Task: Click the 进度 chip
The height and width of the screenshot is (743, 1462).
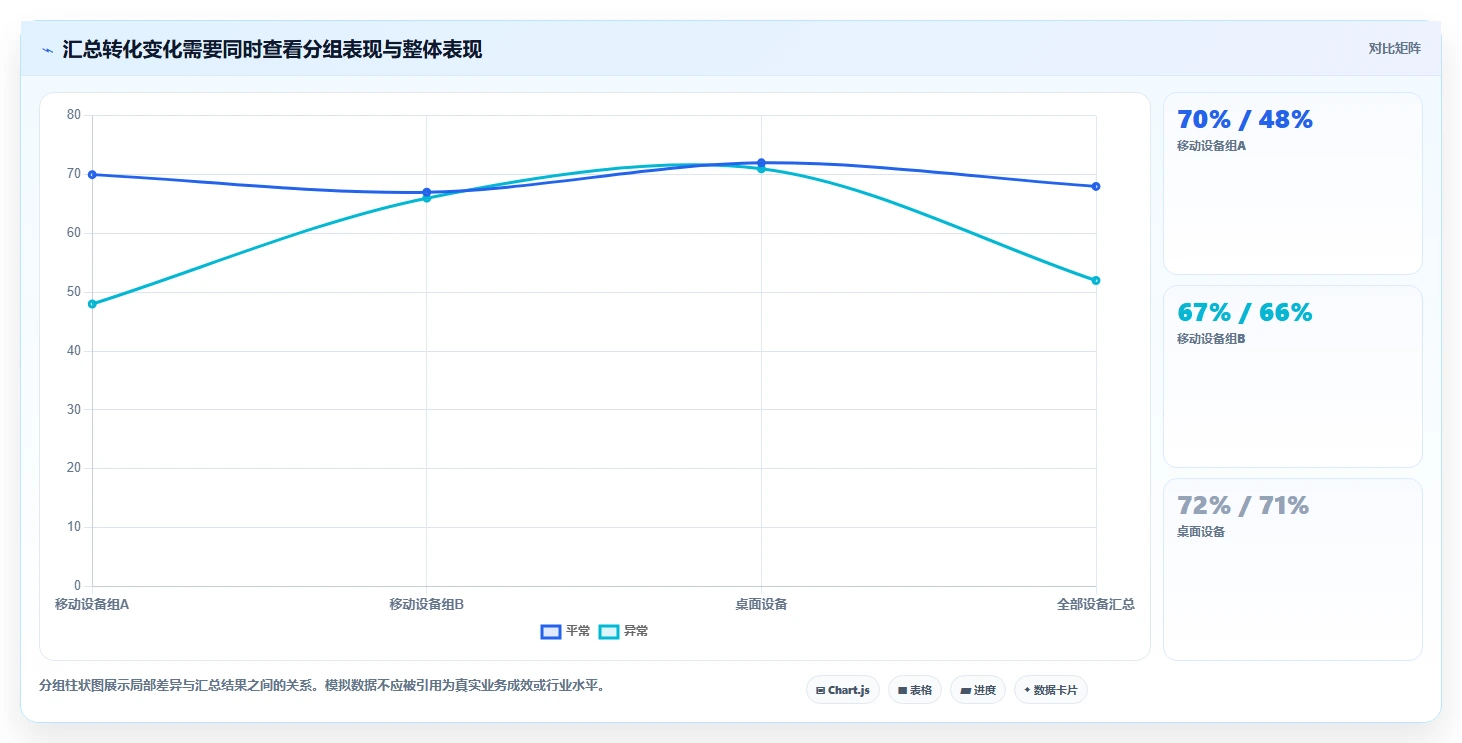Action: point(977,690)
